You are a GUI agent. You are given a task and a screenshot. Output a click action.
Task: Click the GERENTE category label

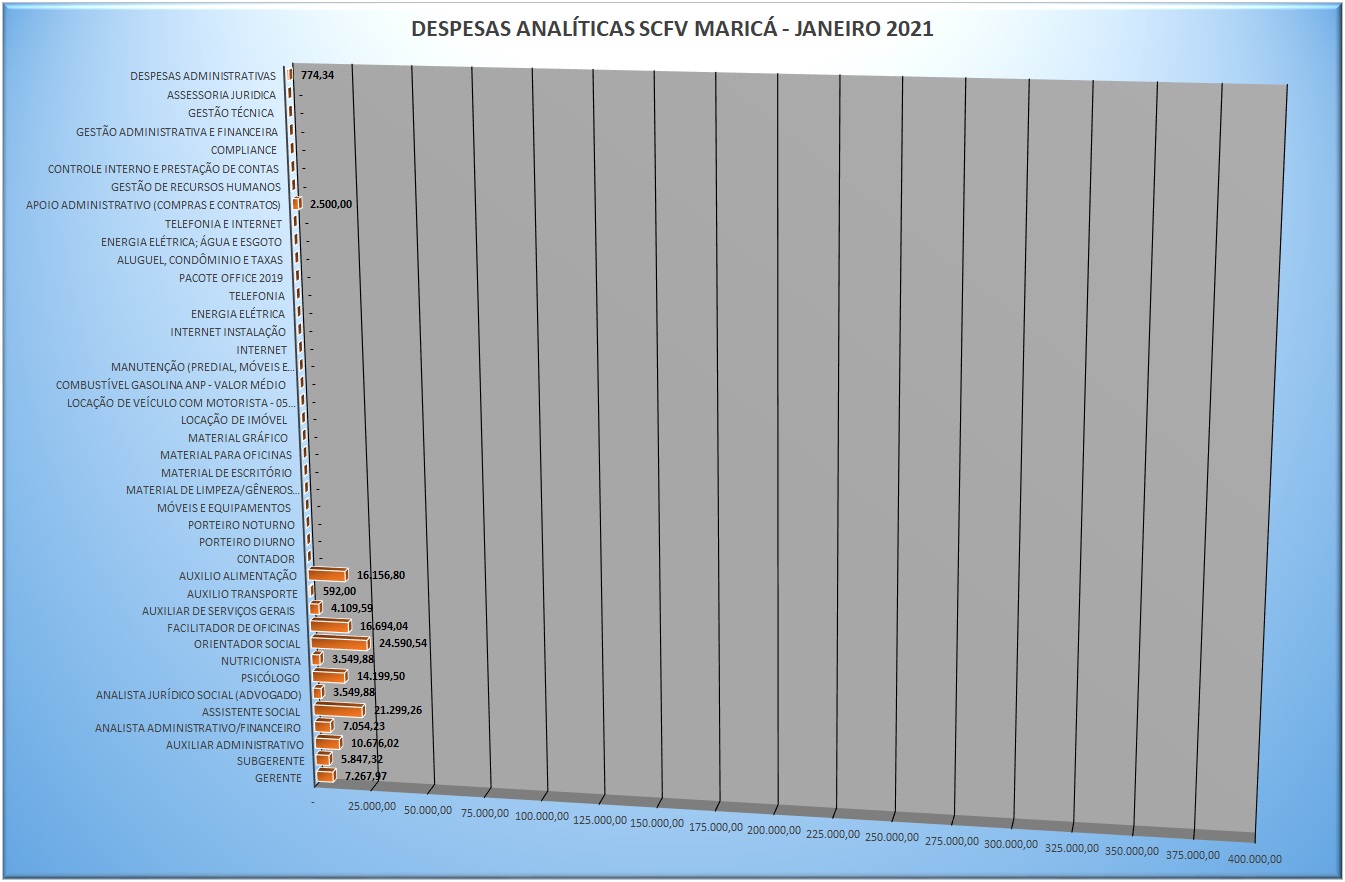pos(278,779)
